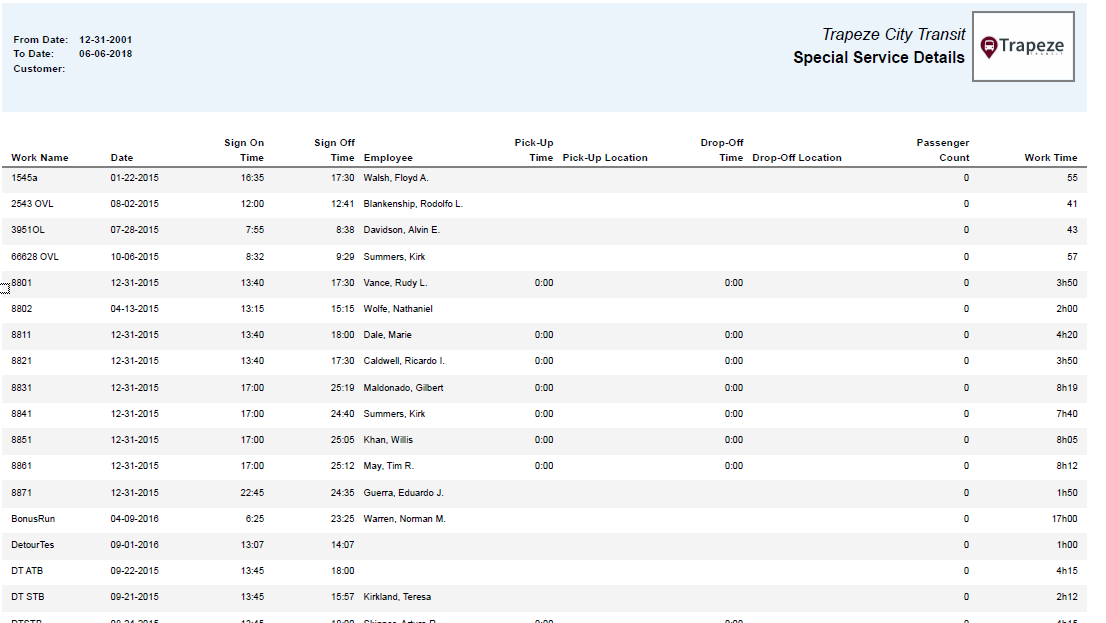Click the Work Time column header
This screenshot has height=623, width=1106.
click(1050, 158)
